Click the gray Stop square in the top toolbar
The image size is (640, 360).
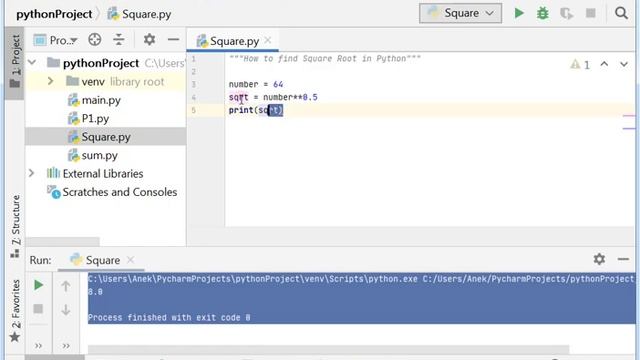[590, 13]
